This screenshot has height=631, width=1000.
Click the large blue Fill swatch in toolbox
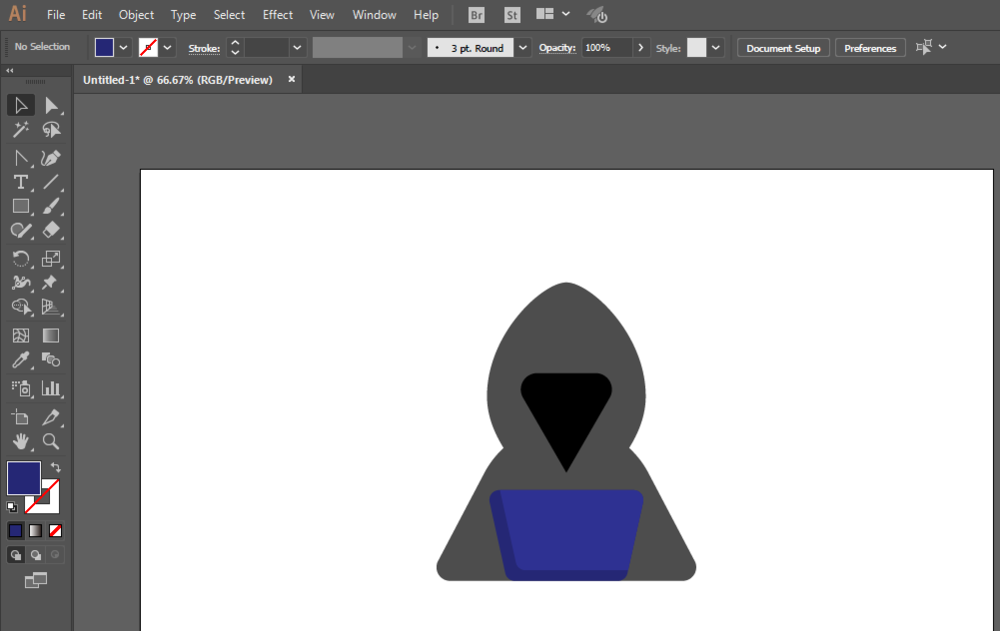[x=23, y=477]
